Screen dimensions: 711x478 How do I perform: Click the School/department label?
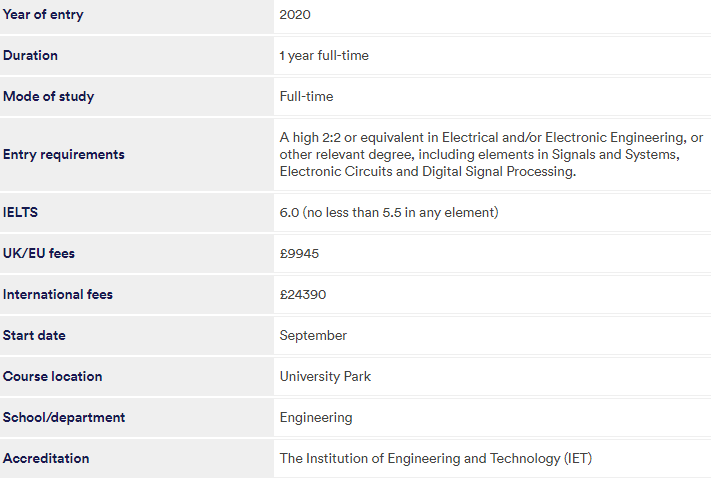coord(64,417)
